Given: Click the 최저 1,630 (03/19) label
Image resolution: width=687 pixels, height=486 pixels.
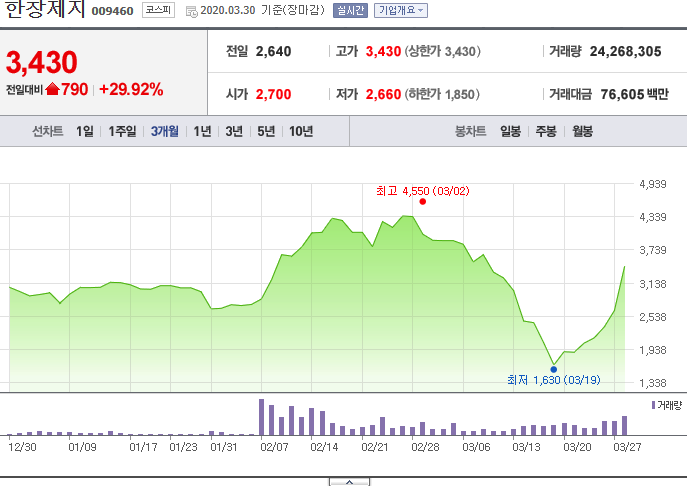Looking at the screenshot, I should click(x=554, y=380).
